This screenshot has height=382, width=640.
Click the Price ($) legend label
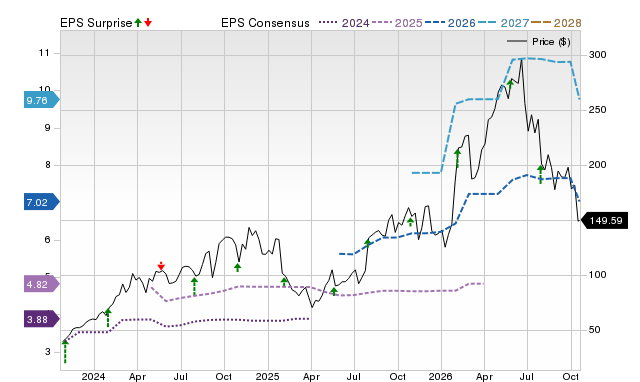[x=551, y=42]
